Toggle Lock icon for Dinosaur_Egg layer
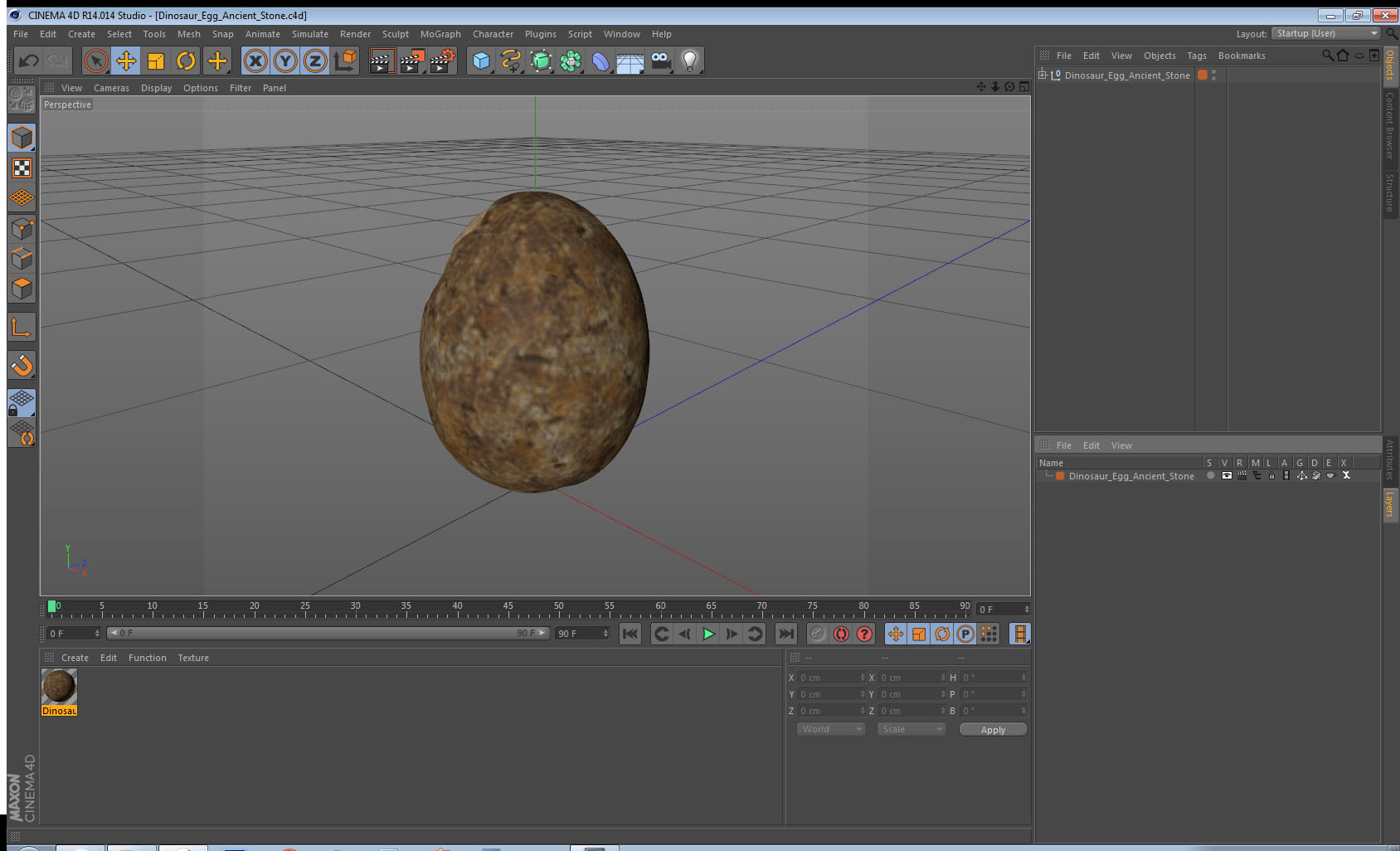The height and width of the screenshot is (851, 1400). click(1271, 476)
